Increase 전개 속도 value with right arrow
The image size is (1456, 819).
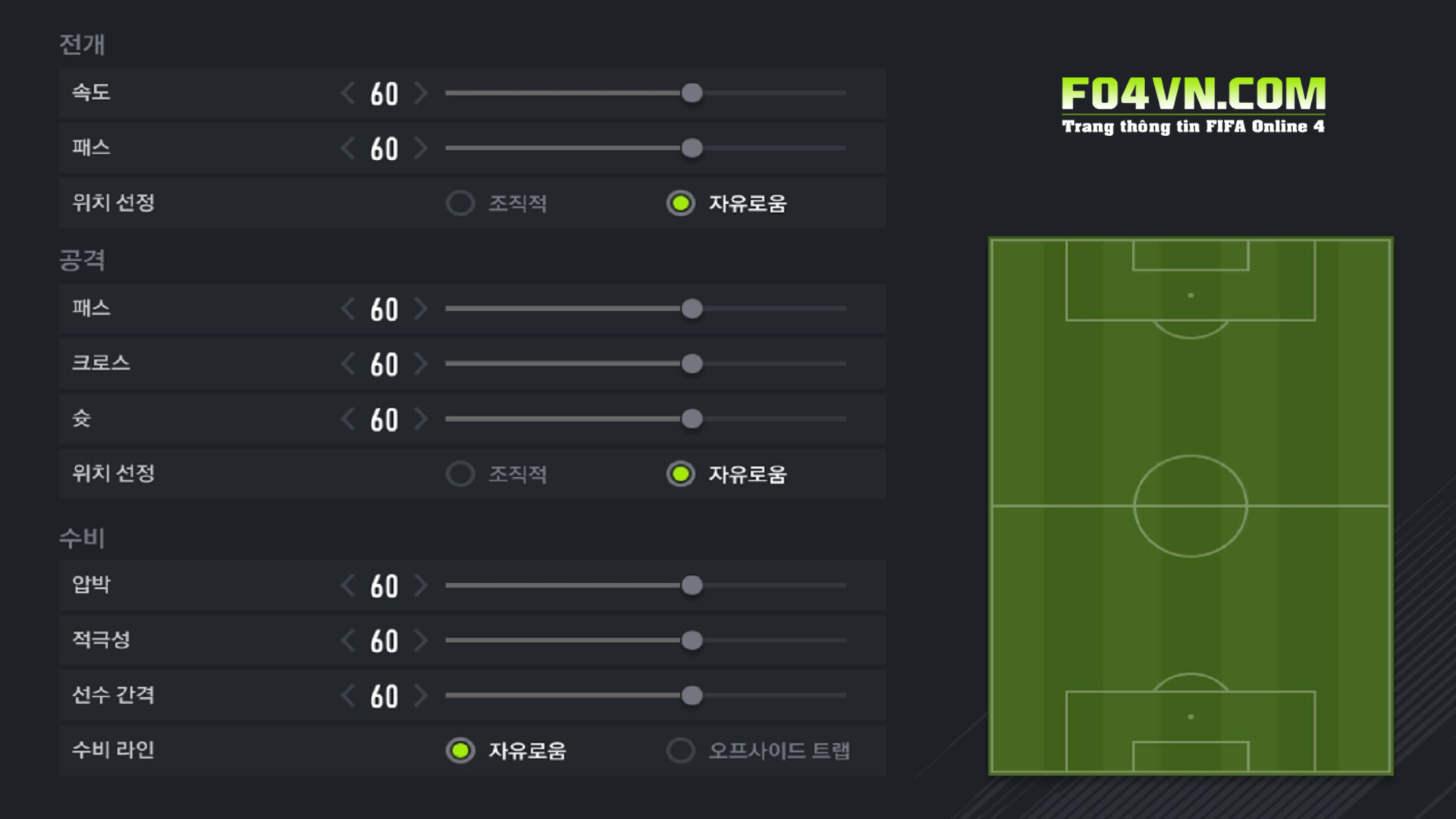tap(421, 93)
